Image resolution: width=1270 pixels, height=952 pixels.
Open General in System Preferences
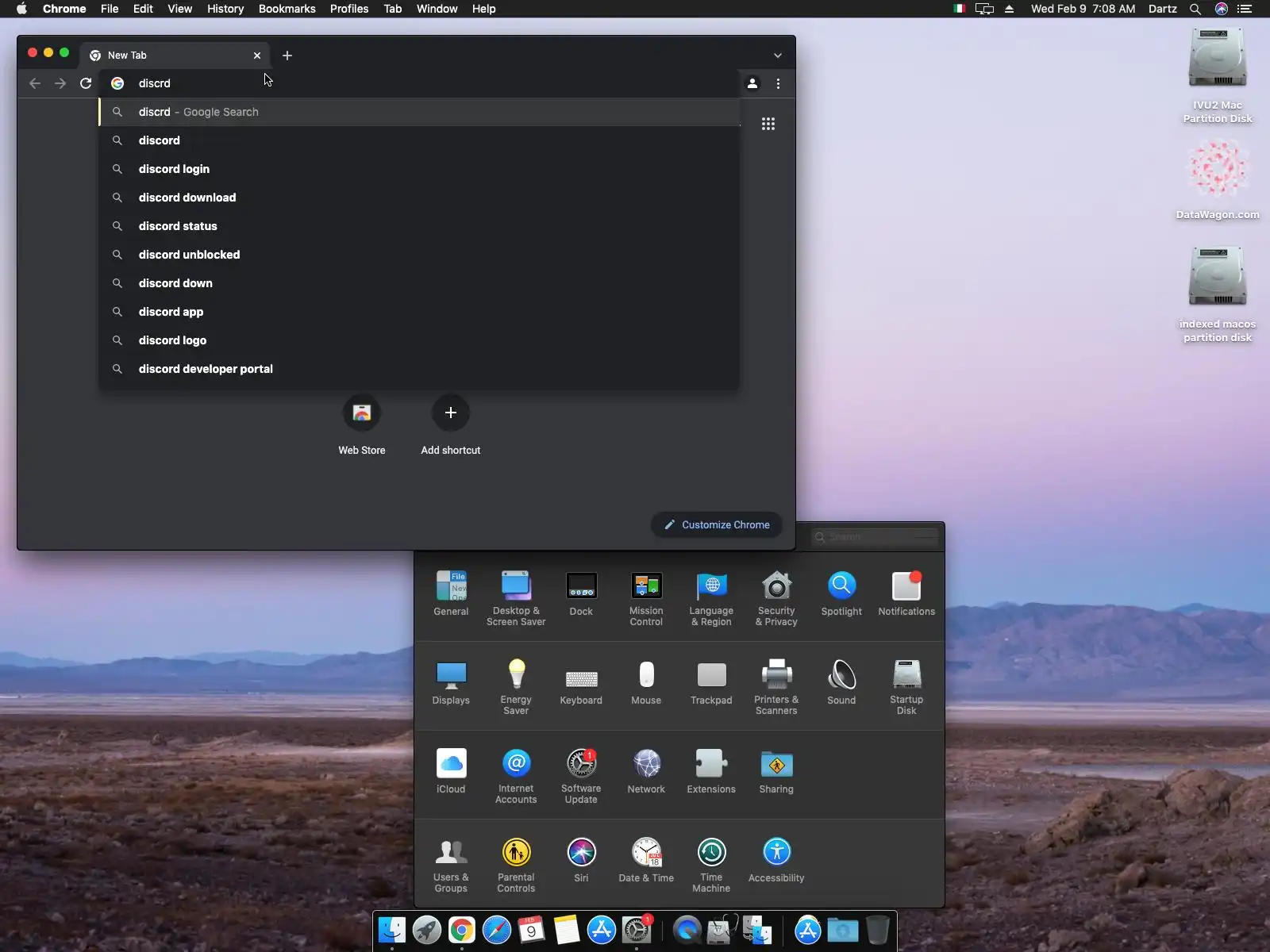(x=451, y=593)
